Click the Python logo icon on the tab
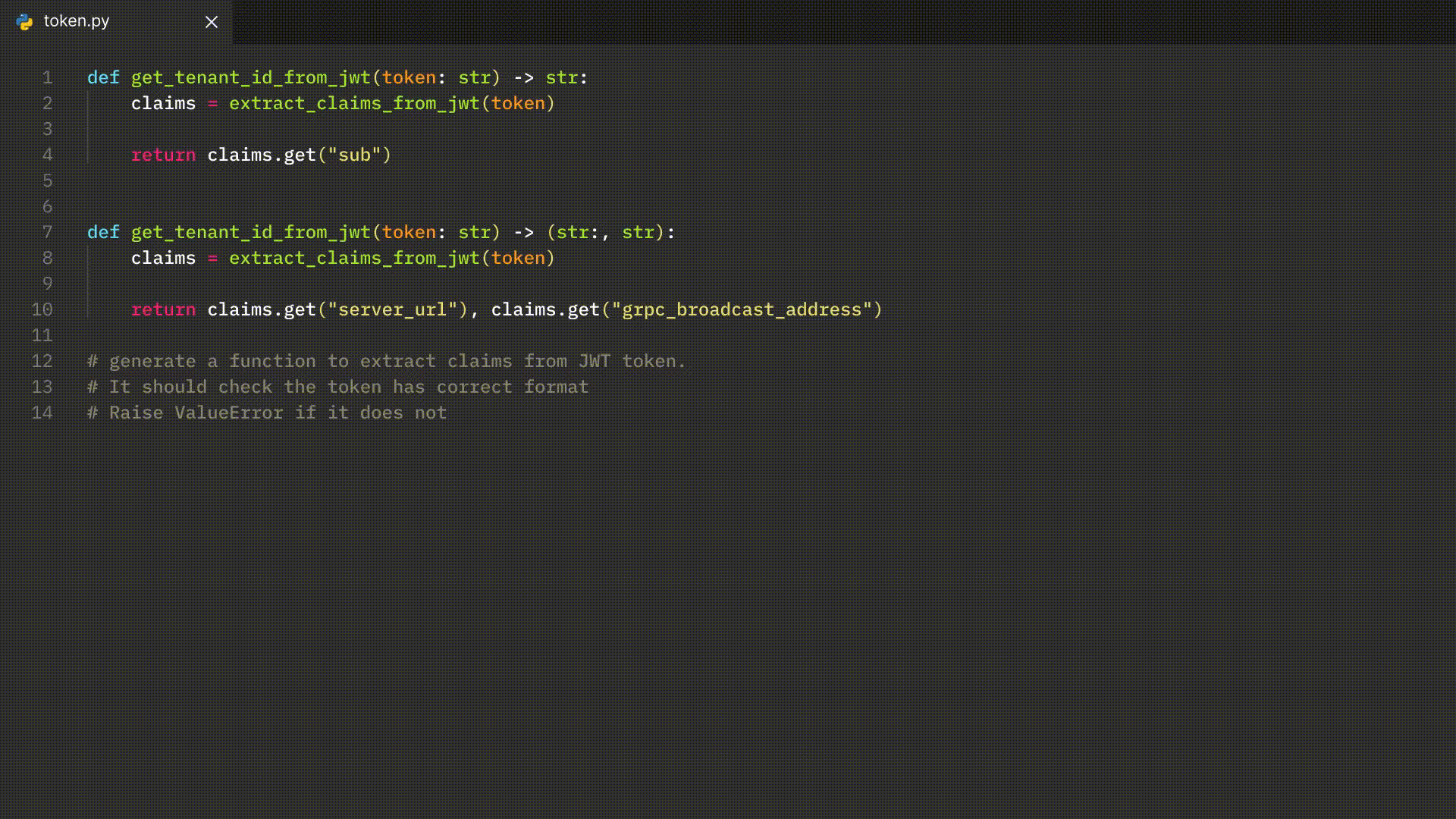This screenshot has height=819, width=1456. click(25, 21)
